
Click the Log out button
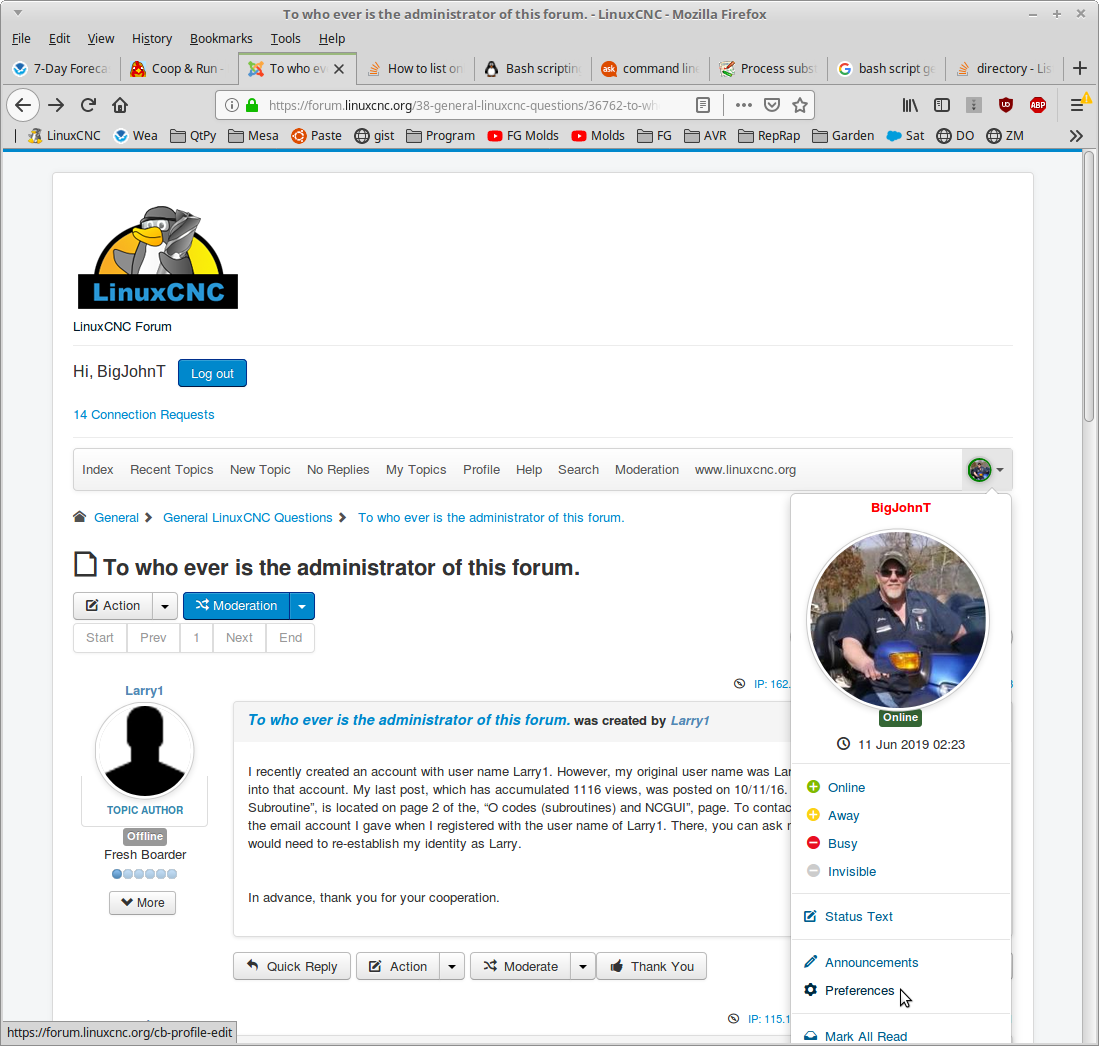click(x=212, y=373)
